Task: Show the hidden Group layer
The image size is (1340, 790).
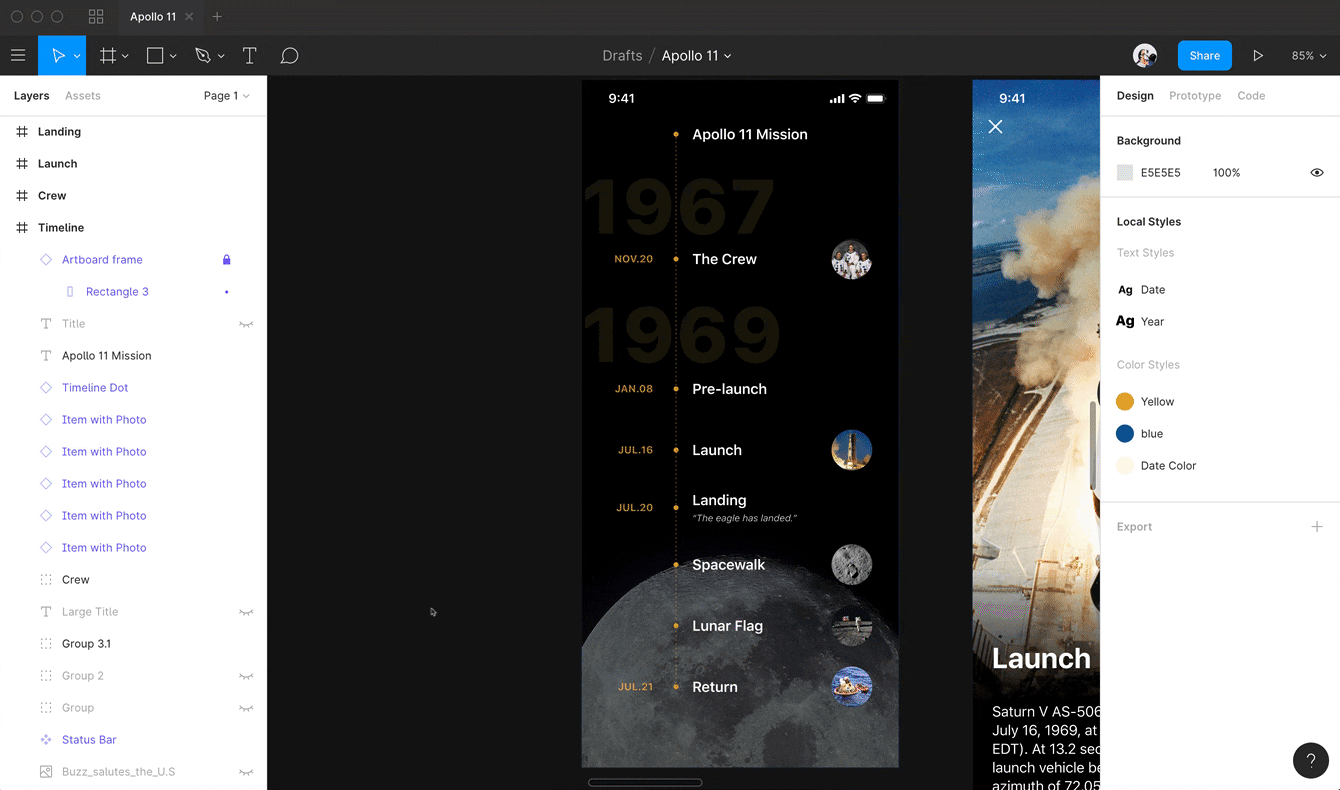Action: point(246,708)
